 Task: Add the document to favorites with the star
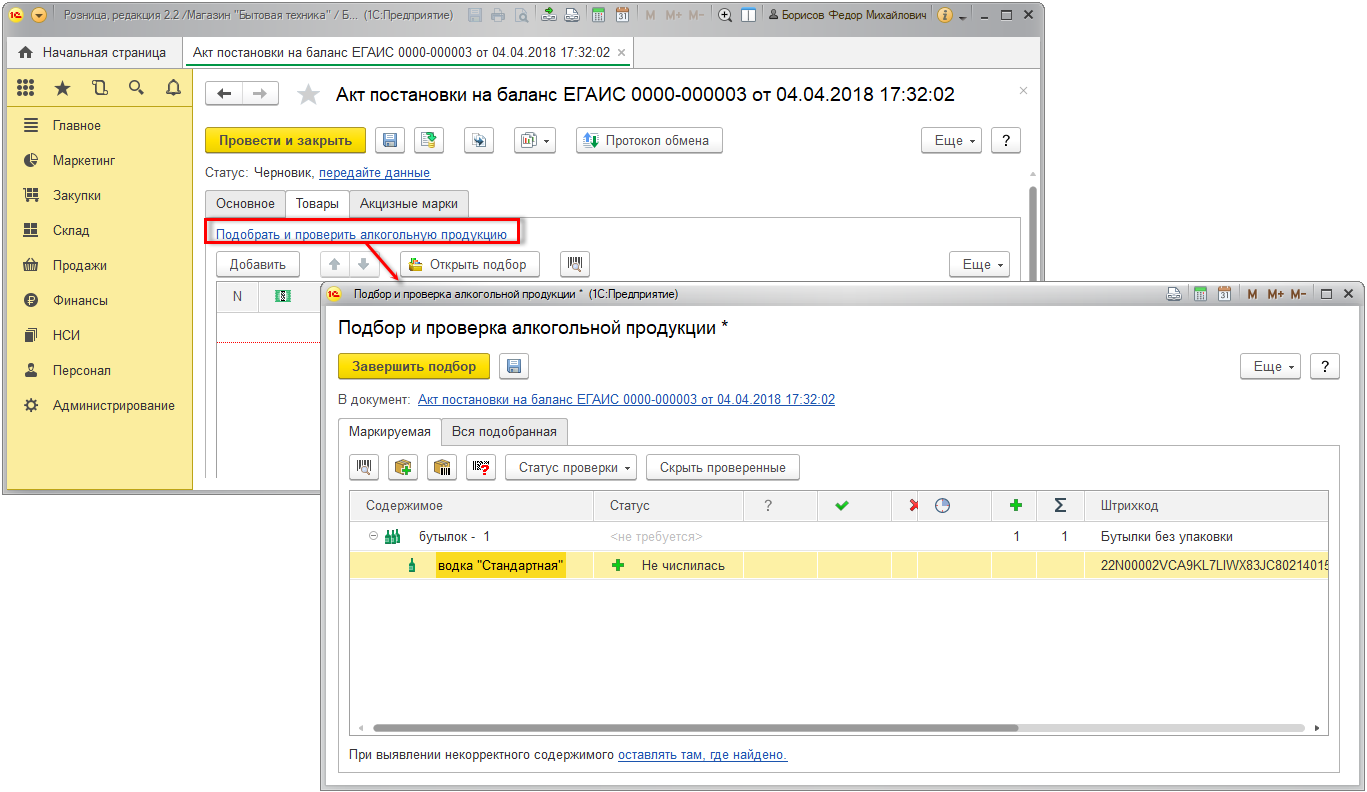point(309,95)
